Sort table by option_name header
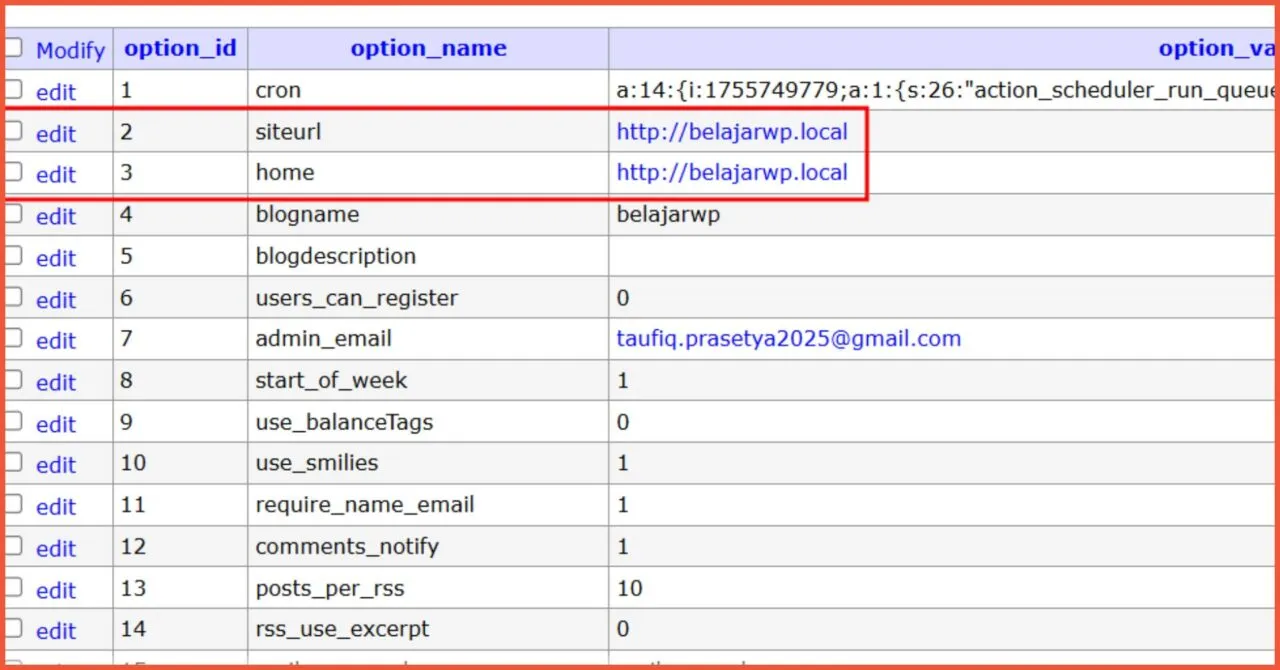Screen dimensions: 1280x670 tap(428, 48)
